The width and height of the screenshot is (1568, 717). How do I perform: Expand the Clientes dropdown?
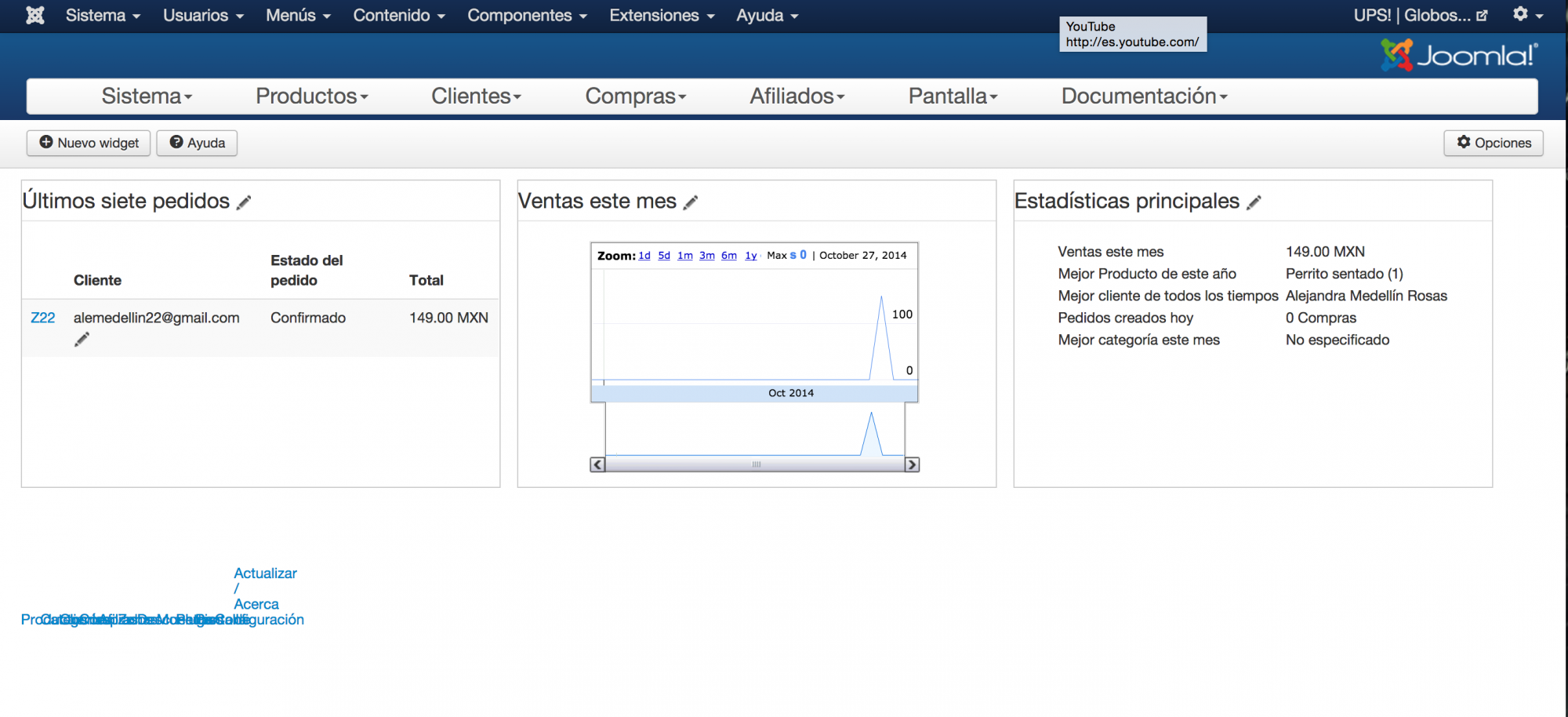476,96
